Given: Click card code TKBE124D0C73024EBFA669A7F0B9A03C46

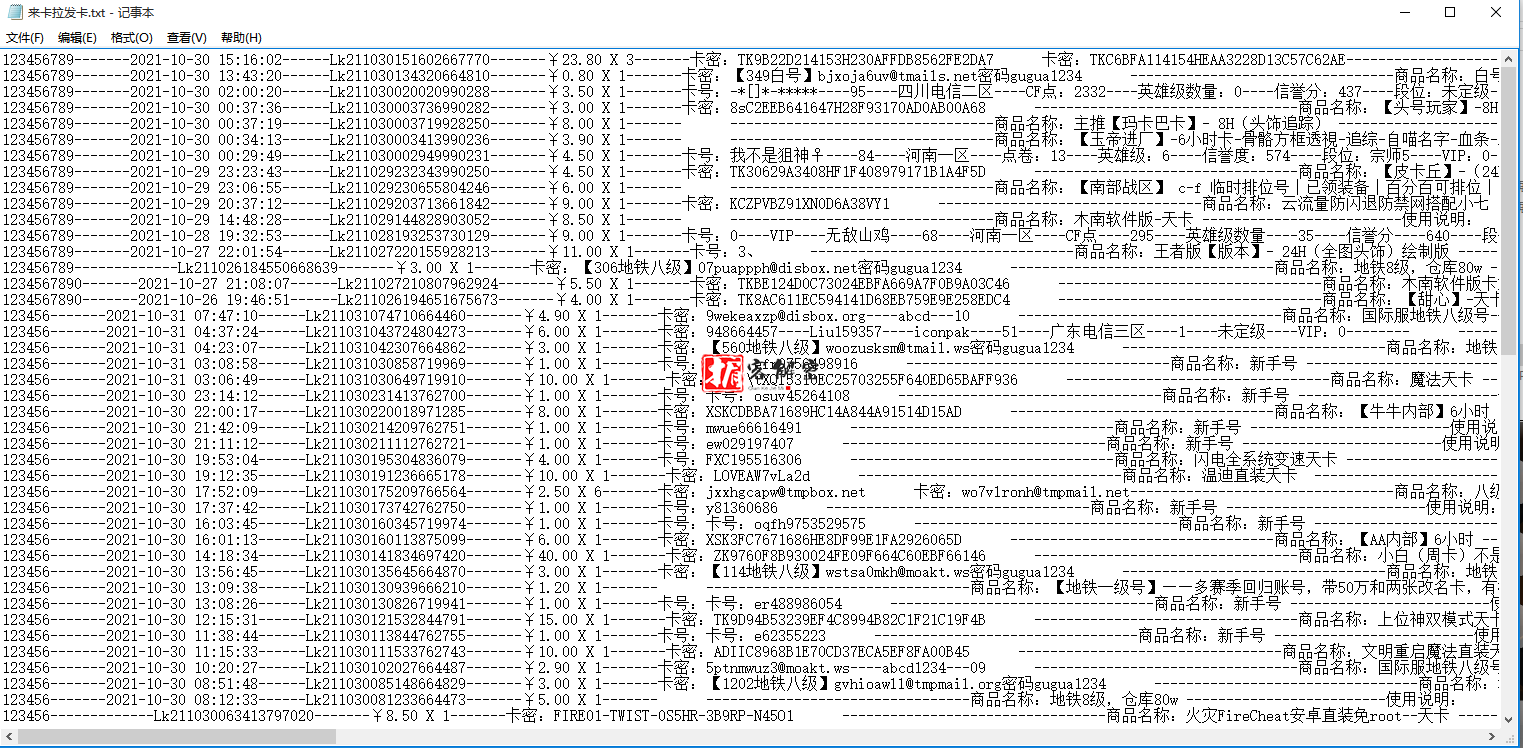Looking at the screenshot, I should point(873,284).
